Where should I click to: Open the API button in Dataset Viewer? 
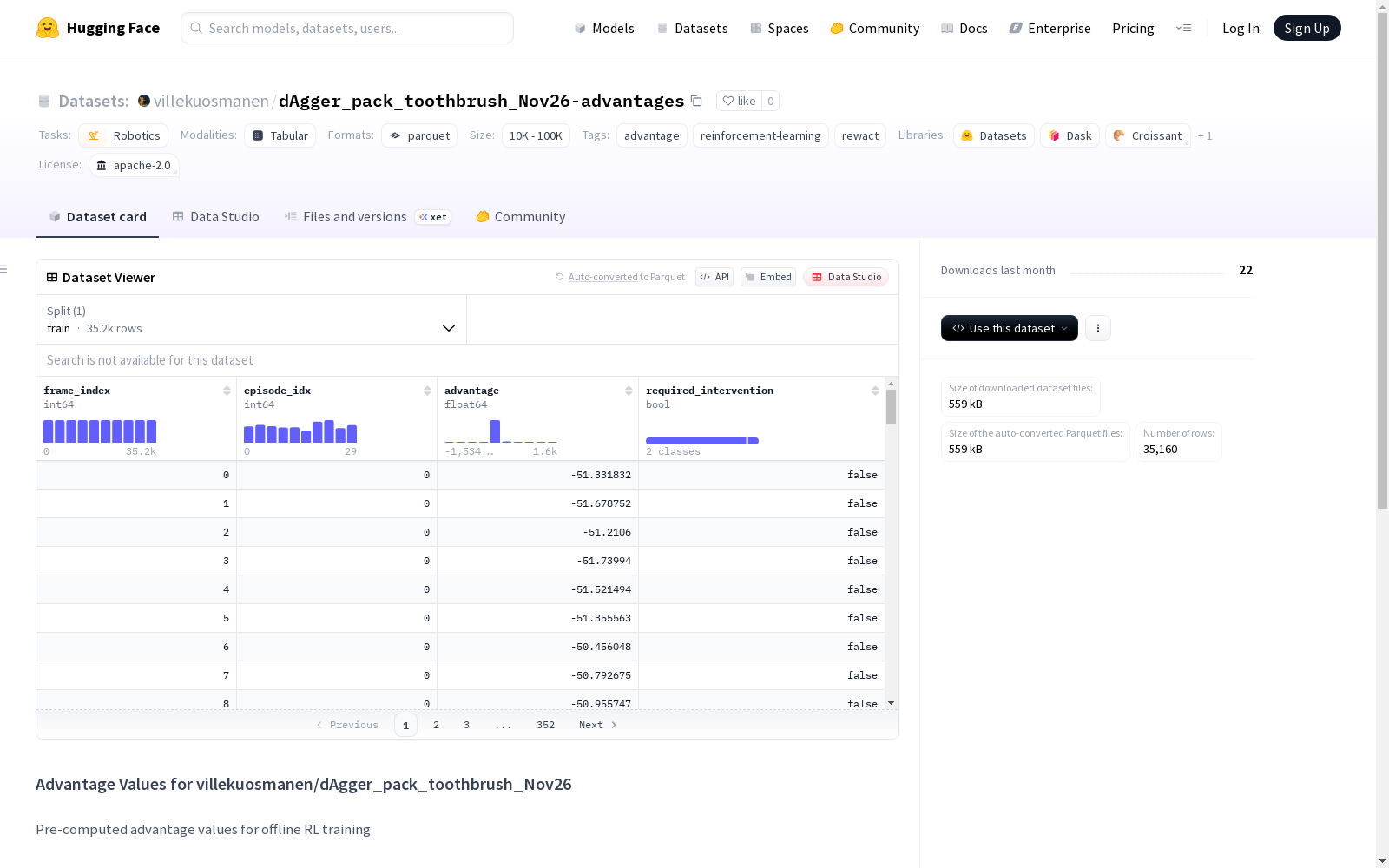click(x=714, y=277)
